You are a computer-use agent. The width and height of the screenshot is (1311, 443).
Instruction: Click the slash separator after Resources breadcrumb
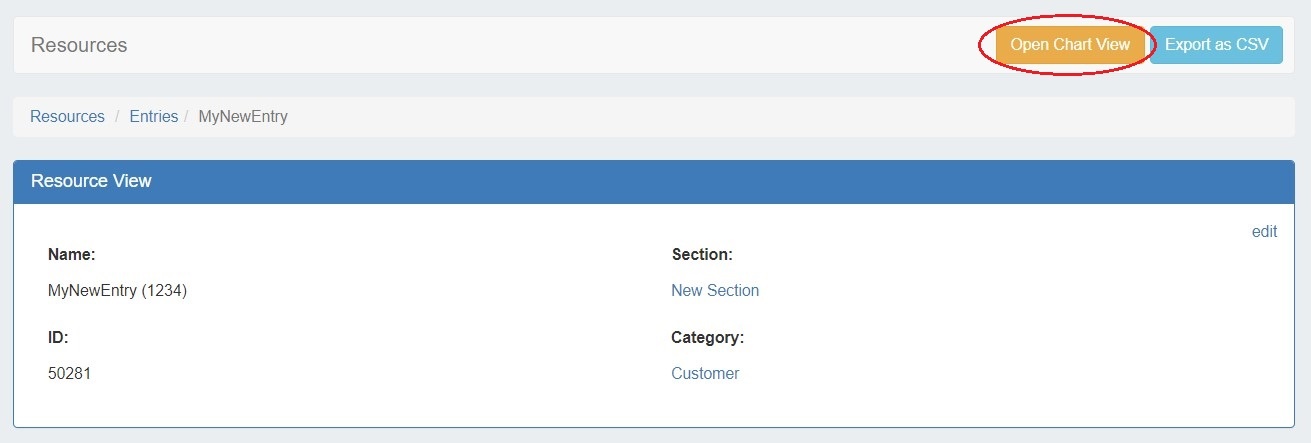point(117,117)
